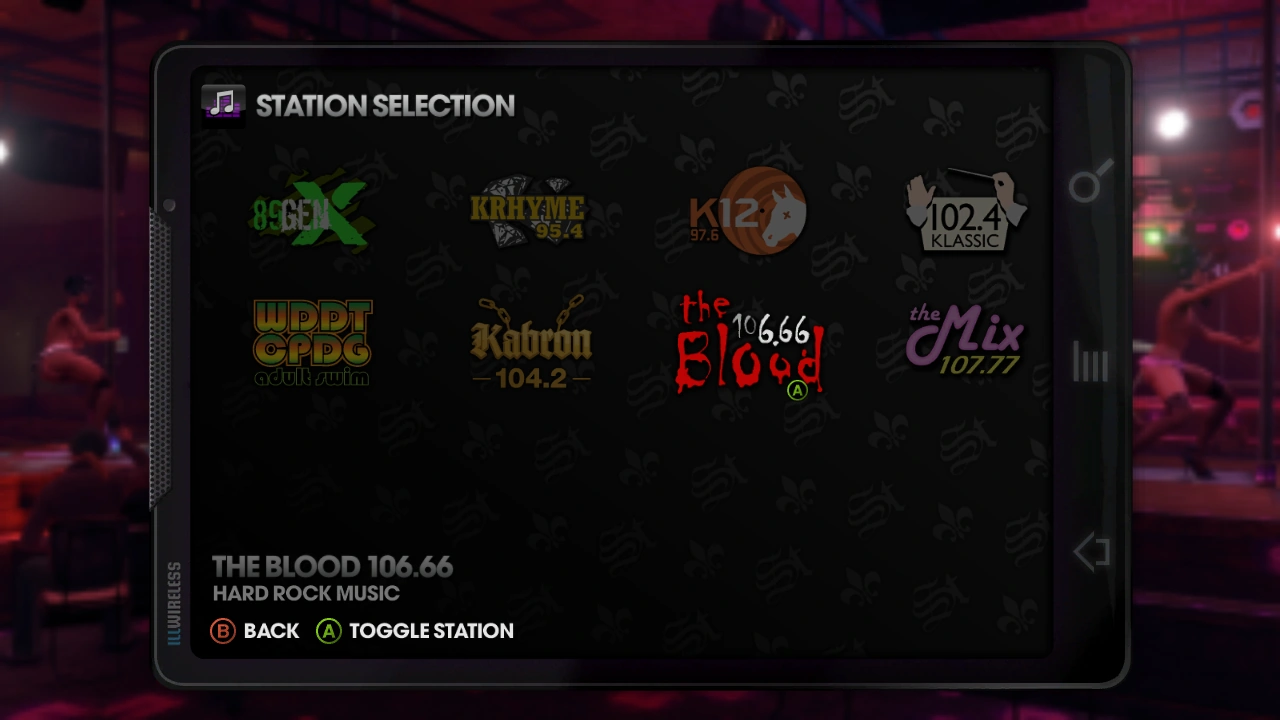This screenshot has height=720, width=1280.
Task: Tap the red B button icon
Action: click(223, 631)
